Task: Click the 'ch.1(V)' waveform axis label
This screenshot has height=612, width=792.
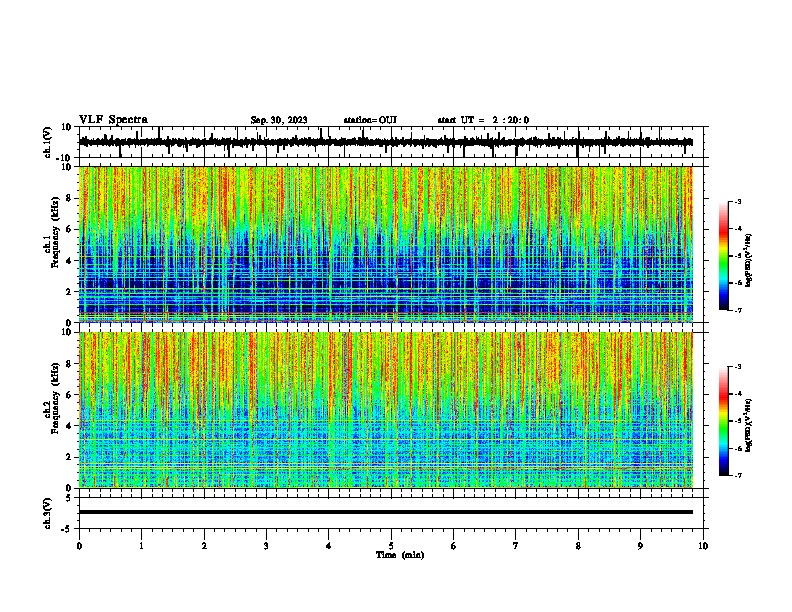Action: (48, 142)
